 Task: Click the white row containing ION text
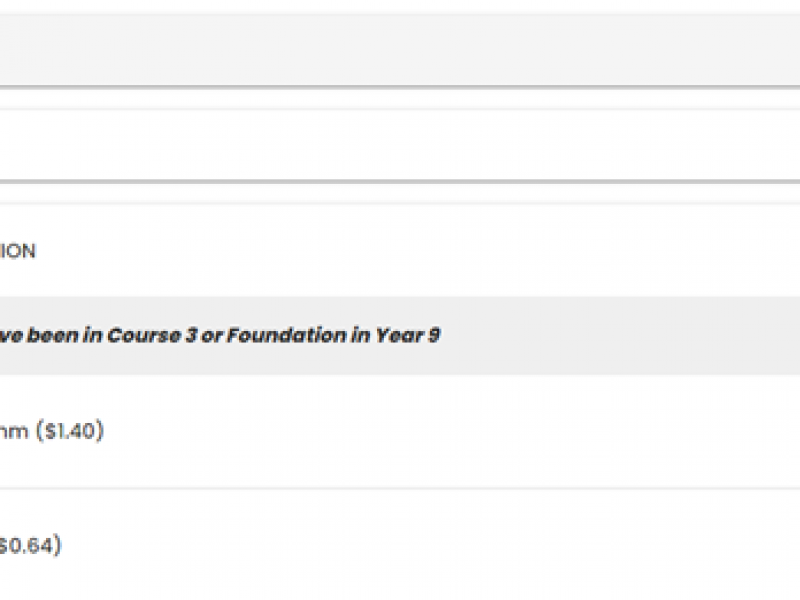click(400, 251)
